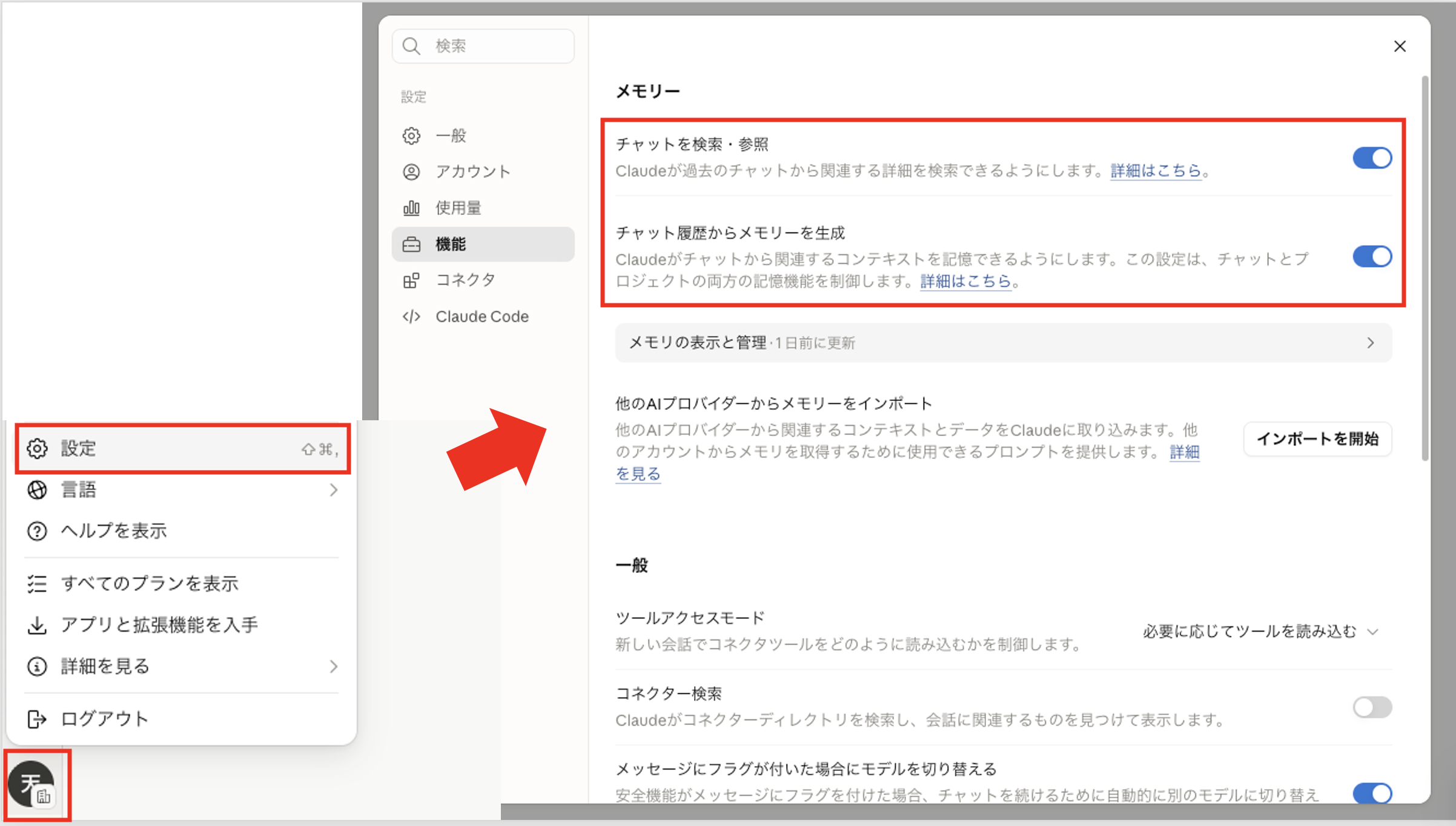
Task: Click the 言語 globe icon
Action: [x=37, y=490]
